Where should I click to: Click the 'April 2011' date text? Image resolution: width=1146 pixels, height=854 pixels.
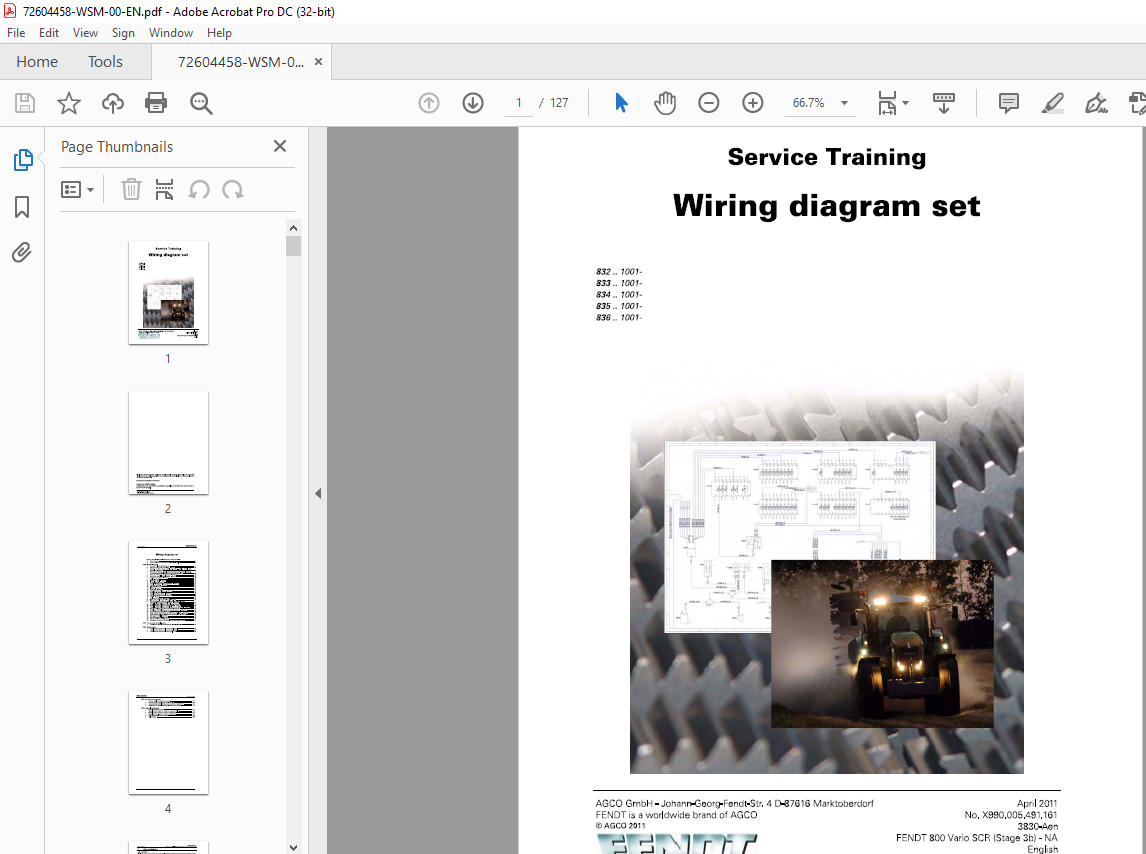1037,804
